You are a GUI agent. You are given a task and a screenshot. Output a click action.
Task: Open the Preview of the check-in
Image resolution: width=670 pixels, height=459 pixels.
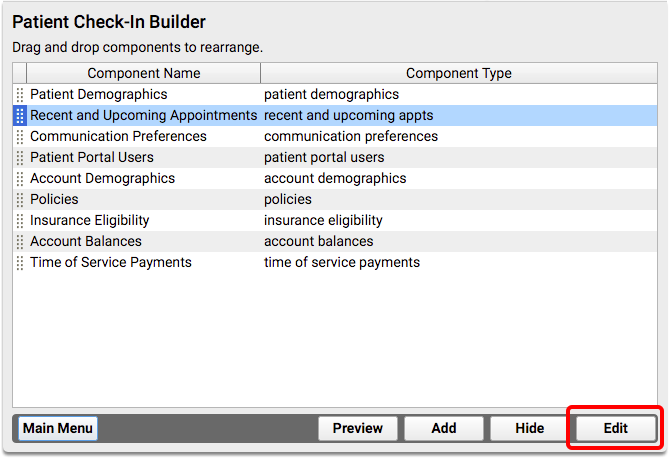pos(358,428)
